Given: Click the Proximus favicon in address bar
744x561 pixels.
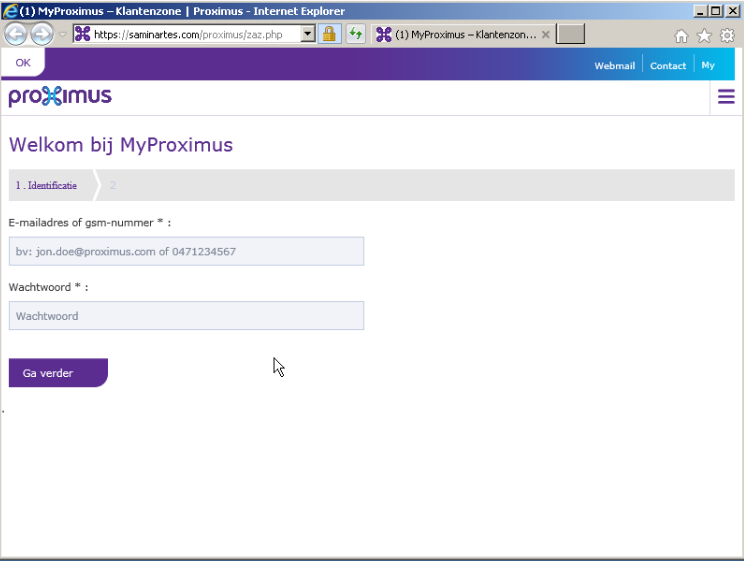Looking at the screenshot, I should pyautogui.click(x=83, y=34).
